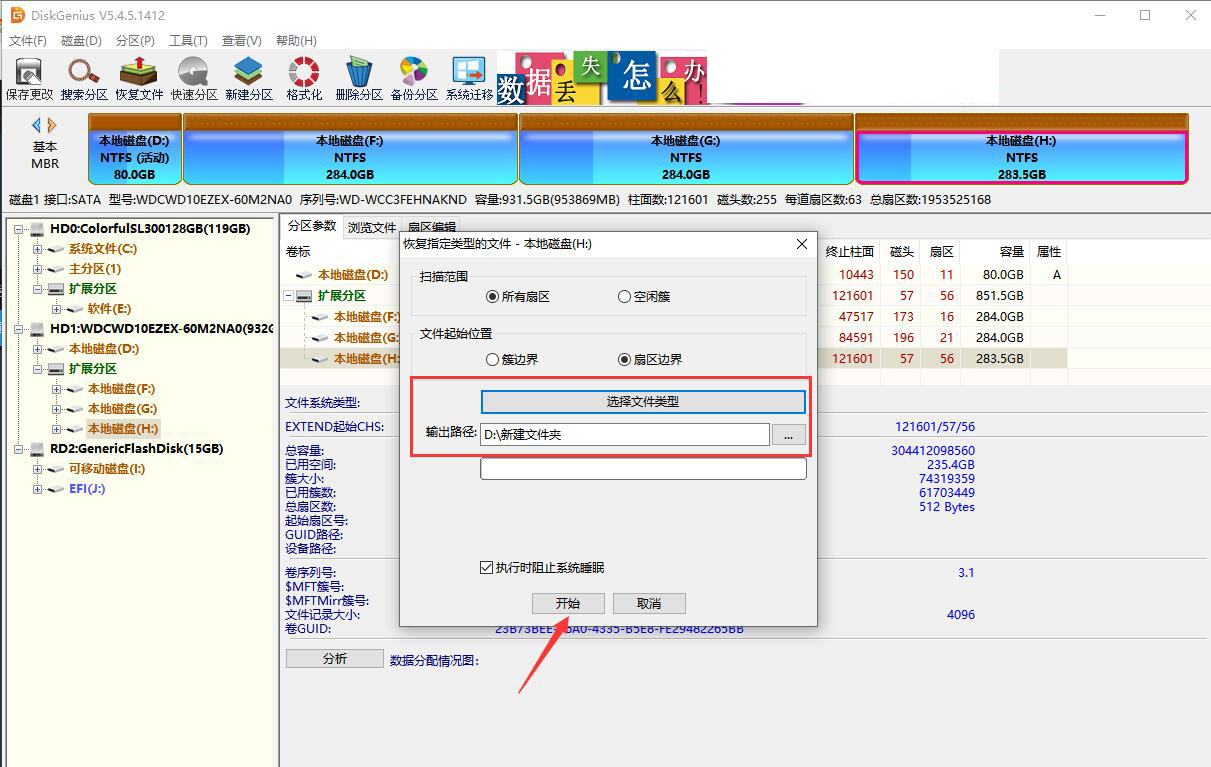The image size is (1211, 767).
Task: Select the 本地磁盘(H:) partition bar
Action: (x=1022, y=150)
